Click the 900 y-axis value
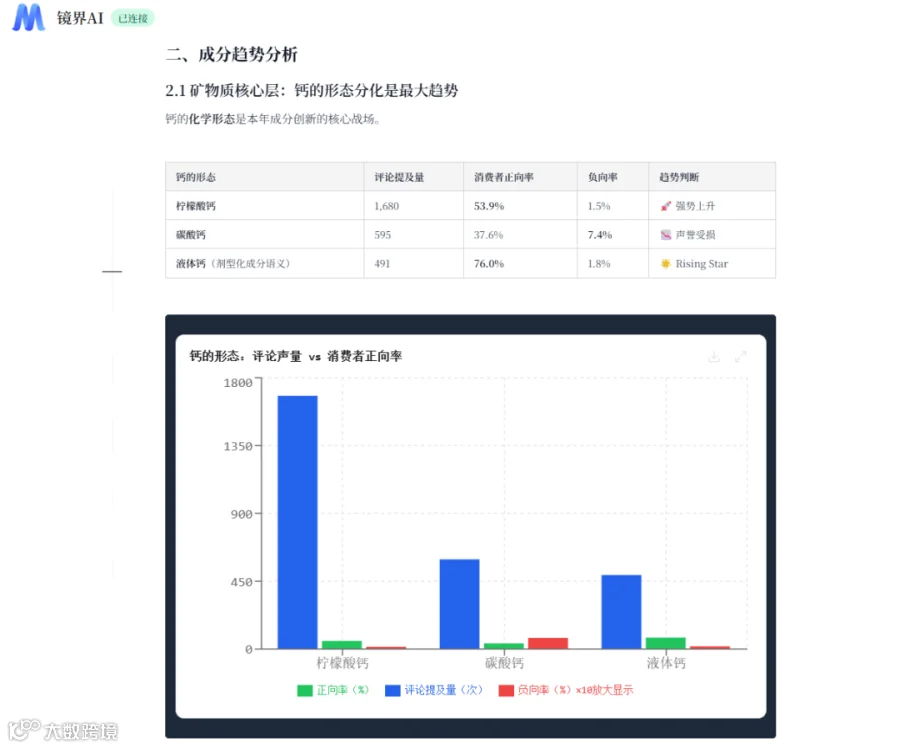The height and width of the screenshot is (748, 900). point(241,514)
